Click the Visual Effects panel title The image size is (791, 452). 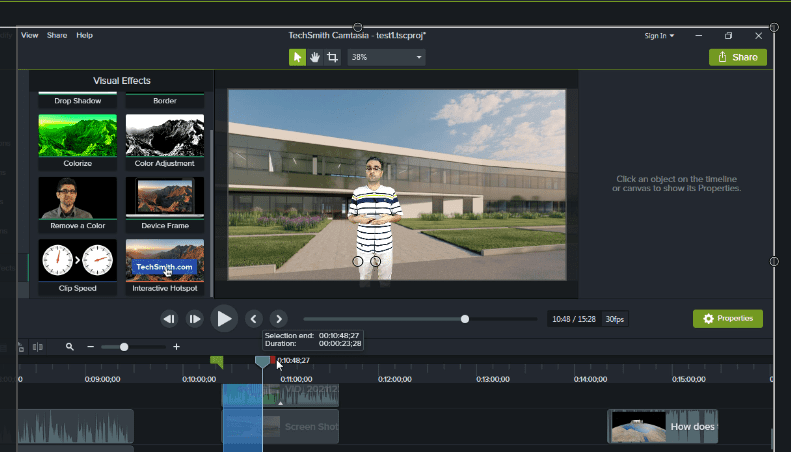pyautogui.click(x=122, y=81)
